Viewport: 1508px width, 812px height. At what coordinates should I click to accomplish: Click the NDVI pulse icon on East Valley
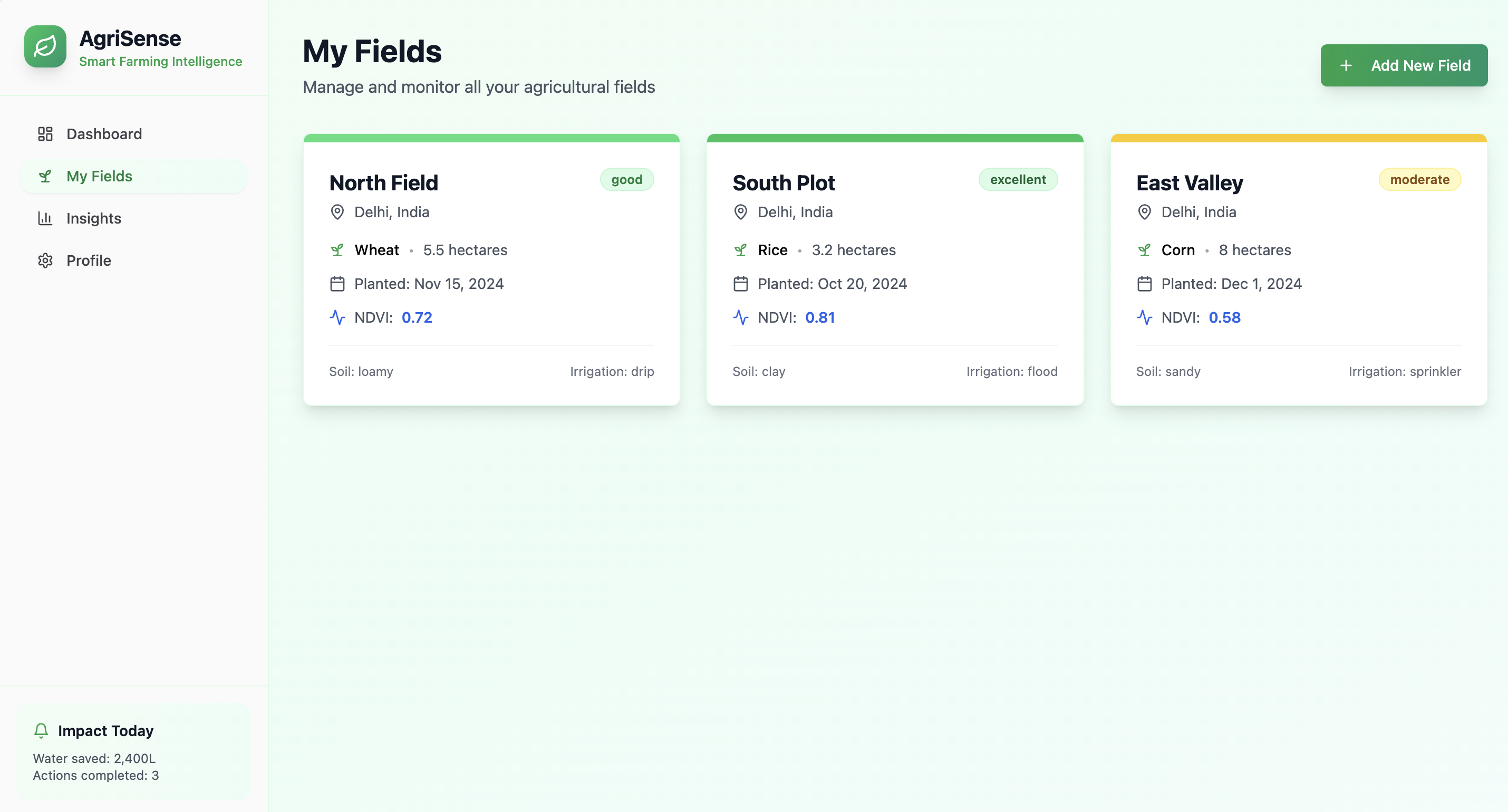click(1145, 317)
